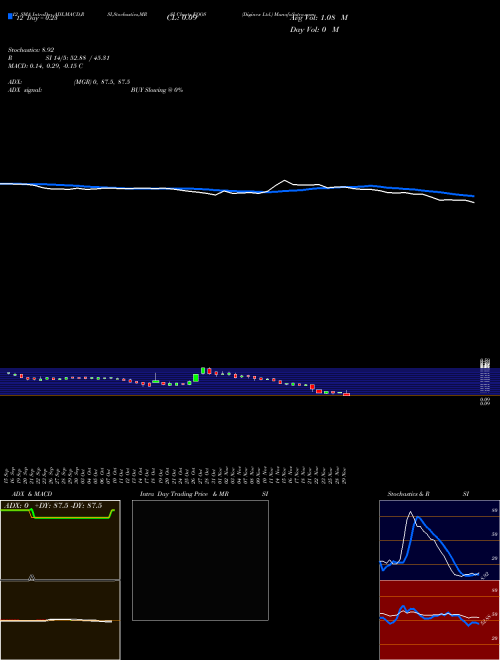Click the "(MGR) 0, 87.5, 87.5" ADX values
The image size is (500, 660).
pyautogui.click(x=102, y=82)
